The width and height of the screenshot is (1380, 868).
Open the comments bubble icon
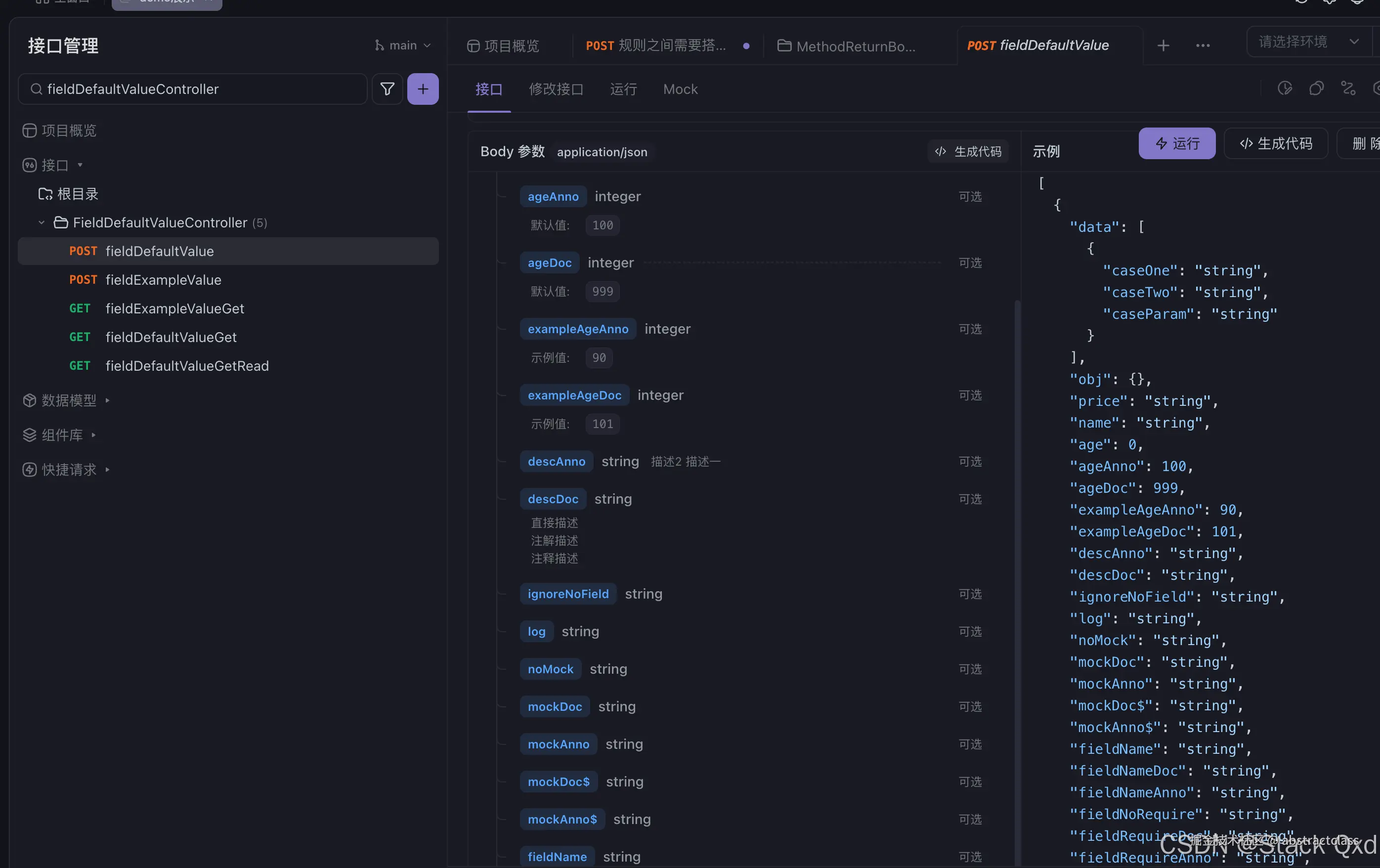(x=1316, y=88)
